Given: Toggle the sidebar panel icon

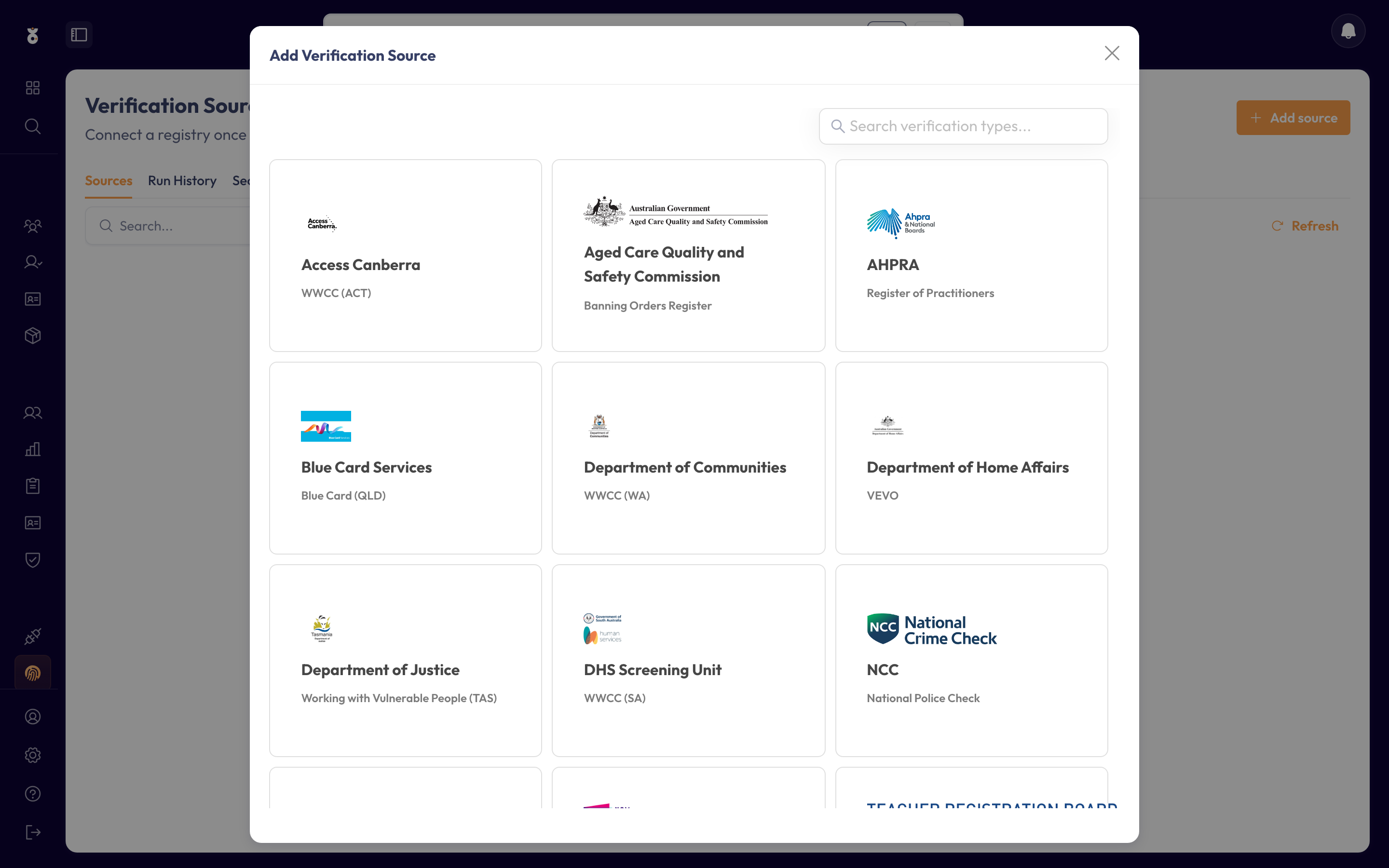Looking at the screenshot, I should 79,35.
